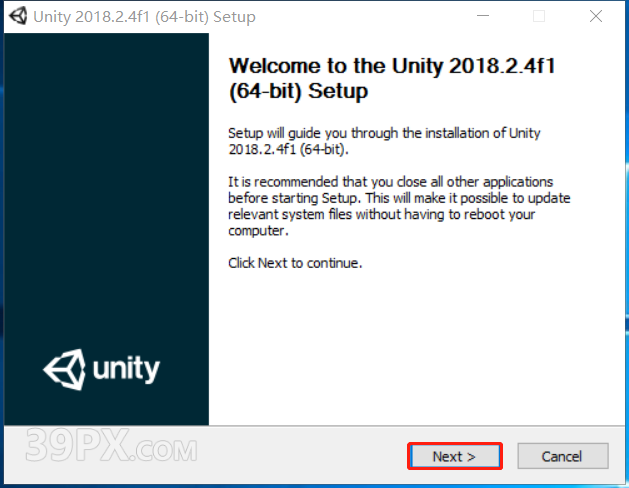The width and height of the screenshot is (629, 488).
Task: Cancel the Unity installation
Action: click(563, 456)
